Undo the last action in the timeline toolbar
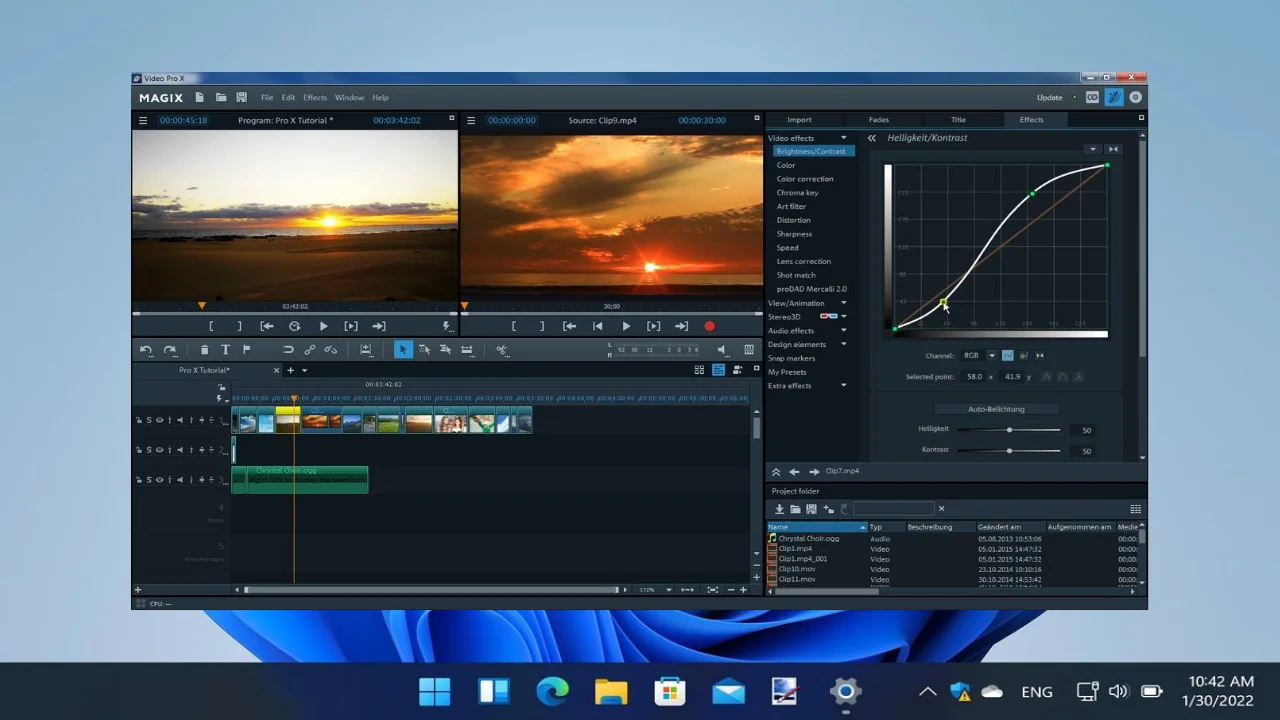The width and height of the screenshot is (1280, 720). click(146, 349)
